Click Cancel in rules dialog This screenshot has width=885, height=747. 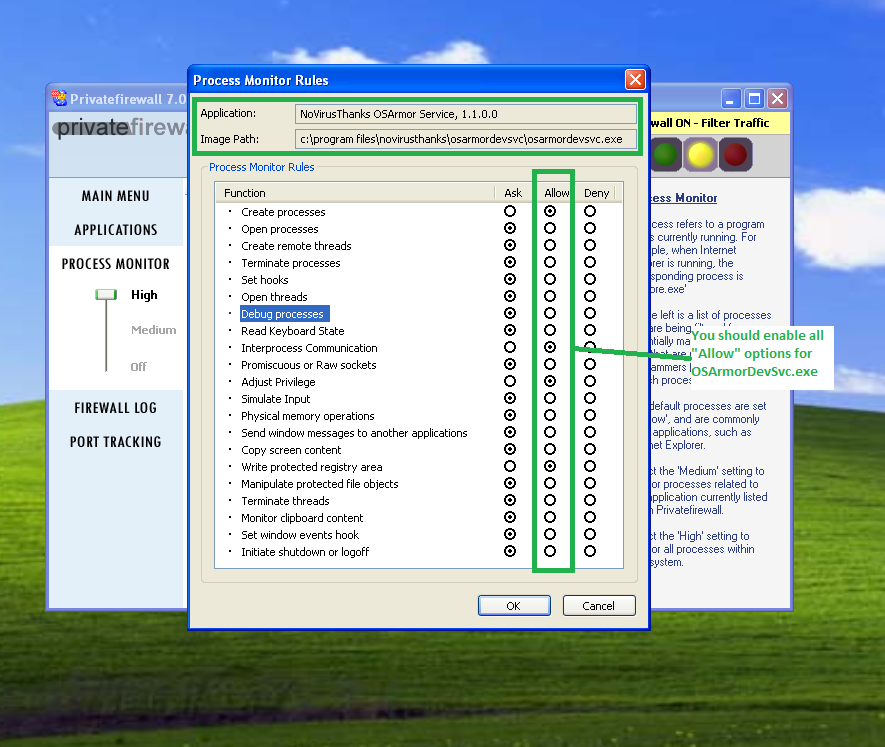click(x=599, y=606)
